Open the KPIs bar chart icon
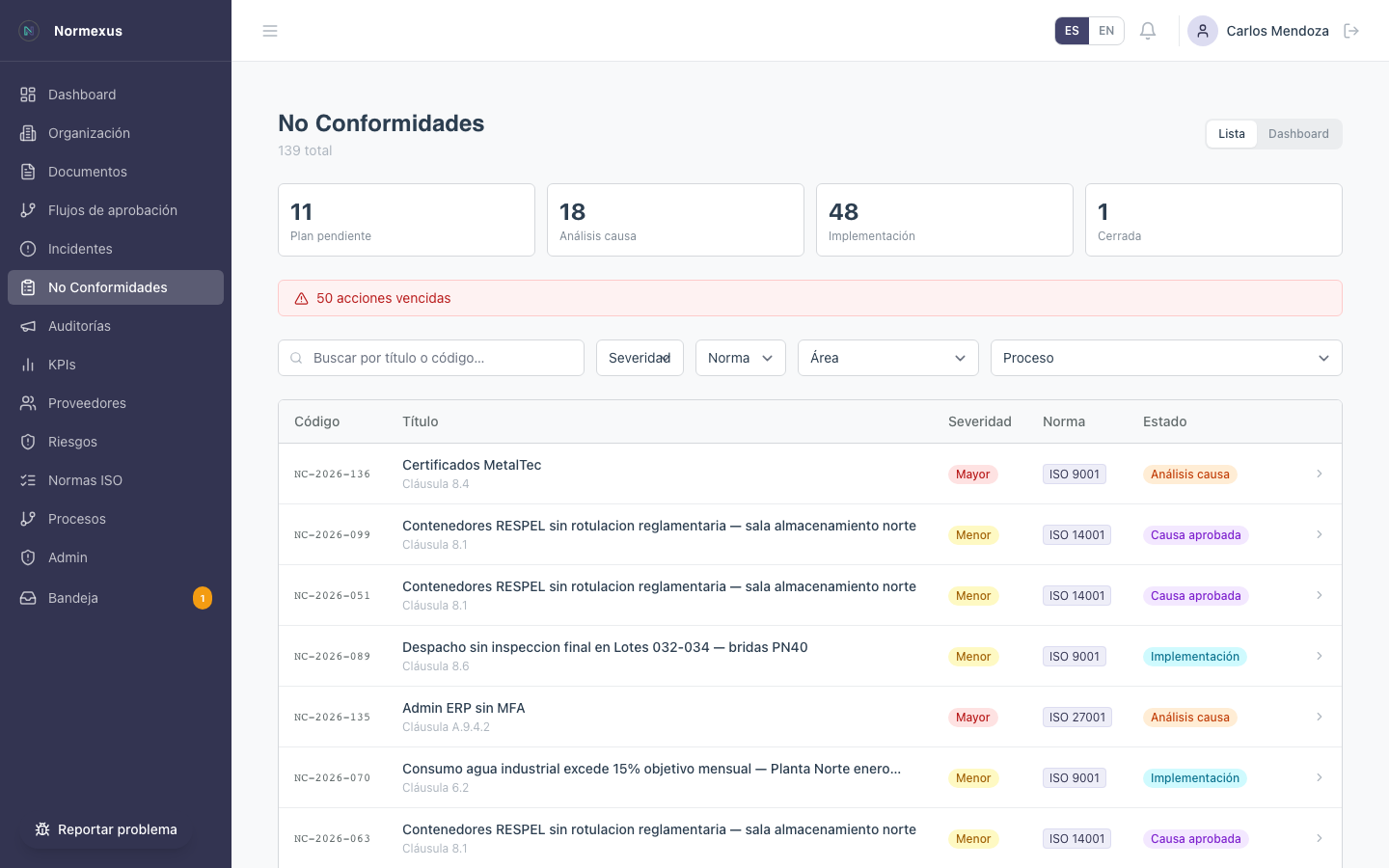 click(28, 365)
